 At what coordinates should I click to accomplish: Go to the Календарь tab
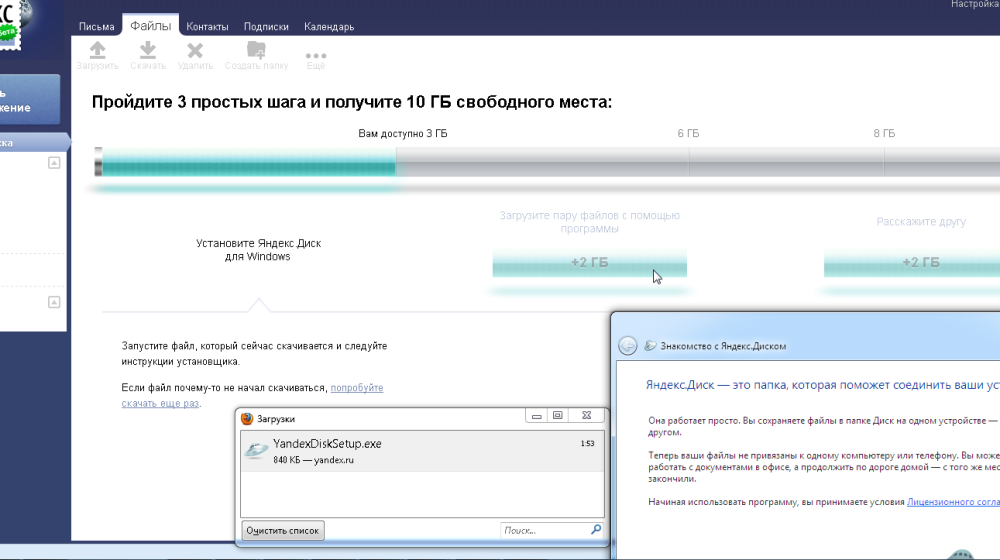329,27
